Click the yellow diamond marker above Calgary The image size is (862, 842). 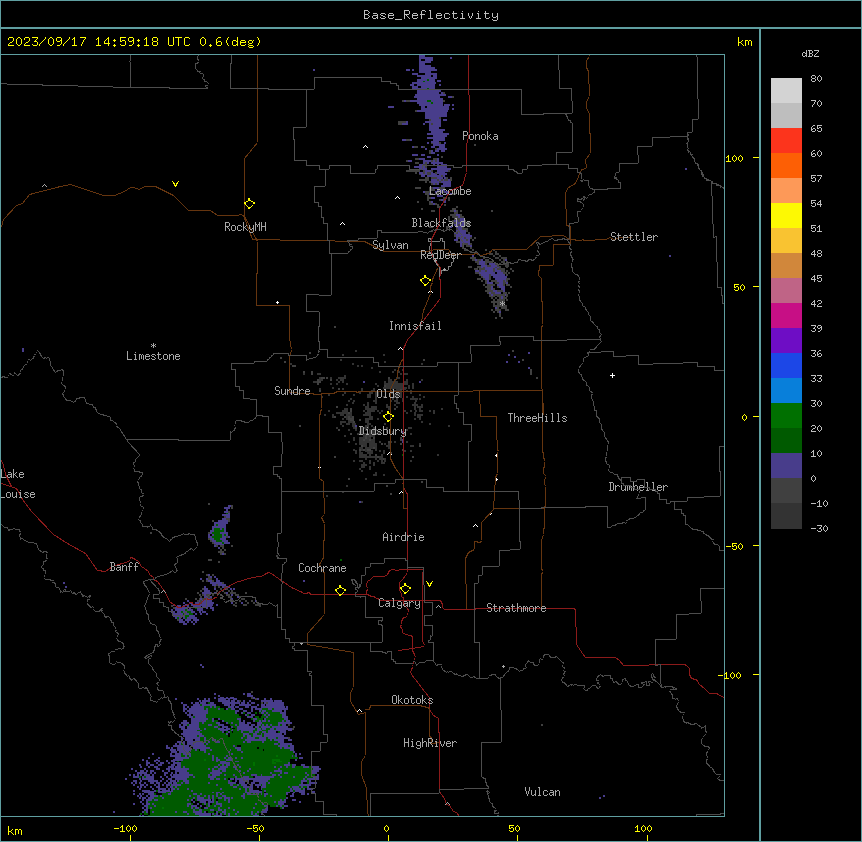coord(405,589)
